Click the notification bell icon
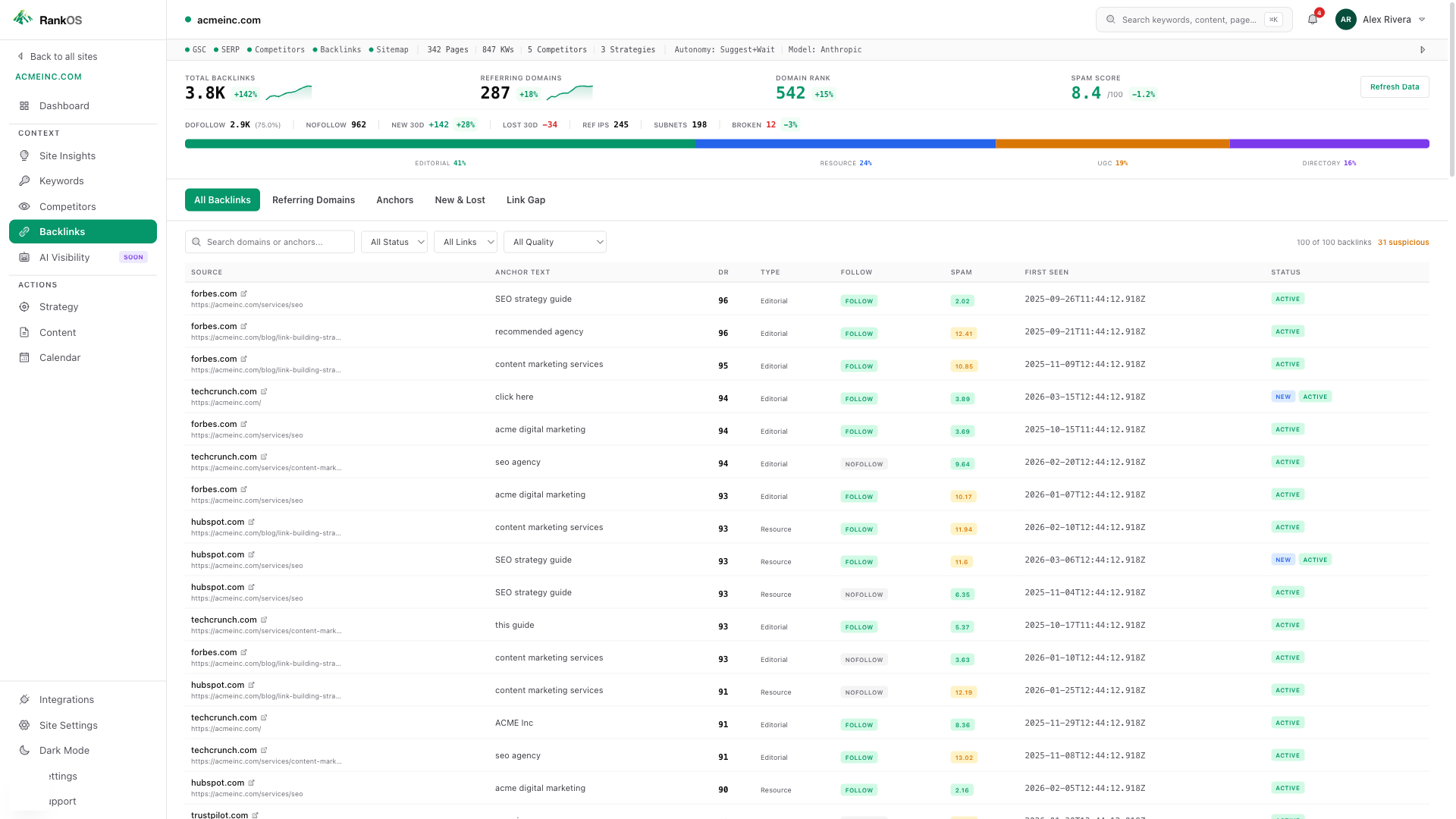This screenshot has width=1456, height=819. (1312, 19)
